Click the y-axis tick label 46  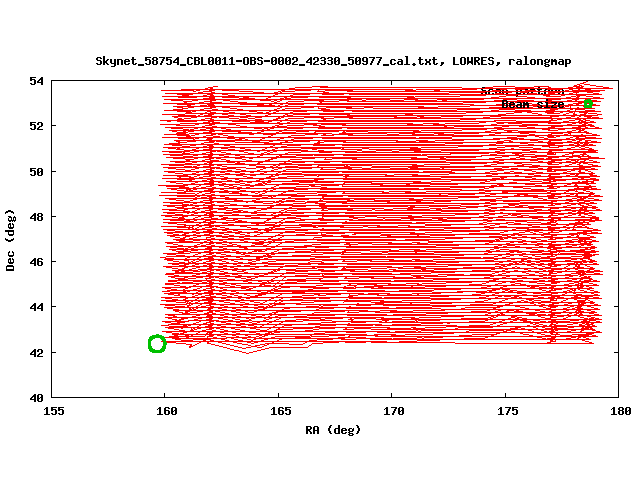pyautogui.click(x=36, y=262)
